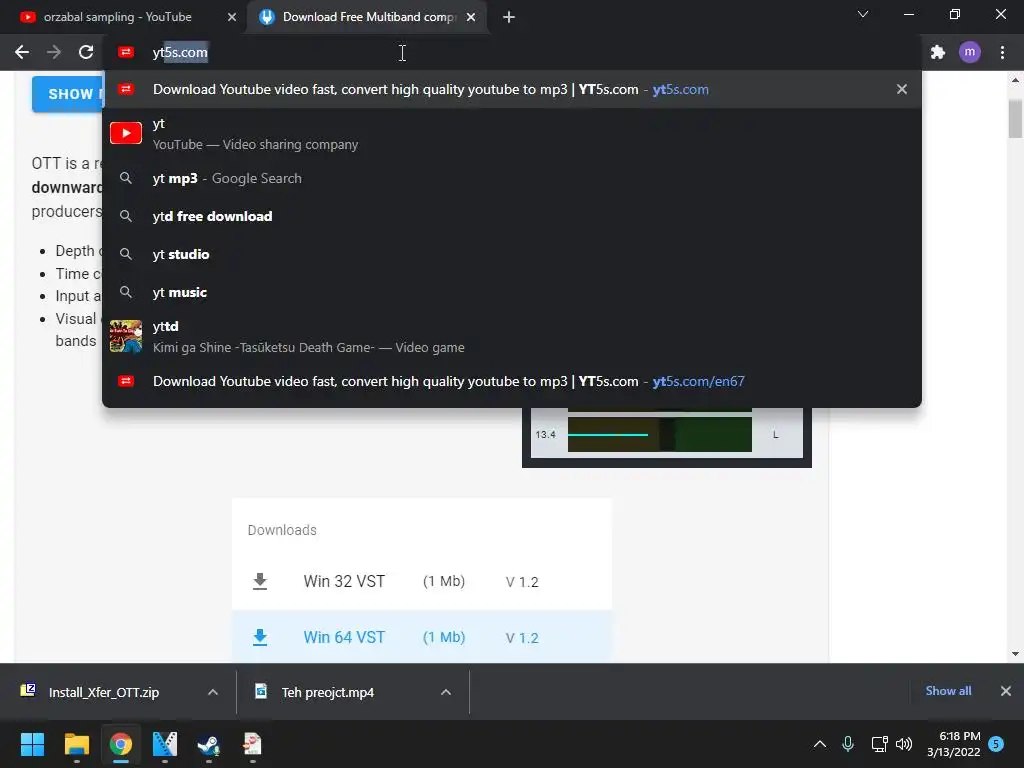Select yt5s.com/en67 suggestion

pos(511,381)
